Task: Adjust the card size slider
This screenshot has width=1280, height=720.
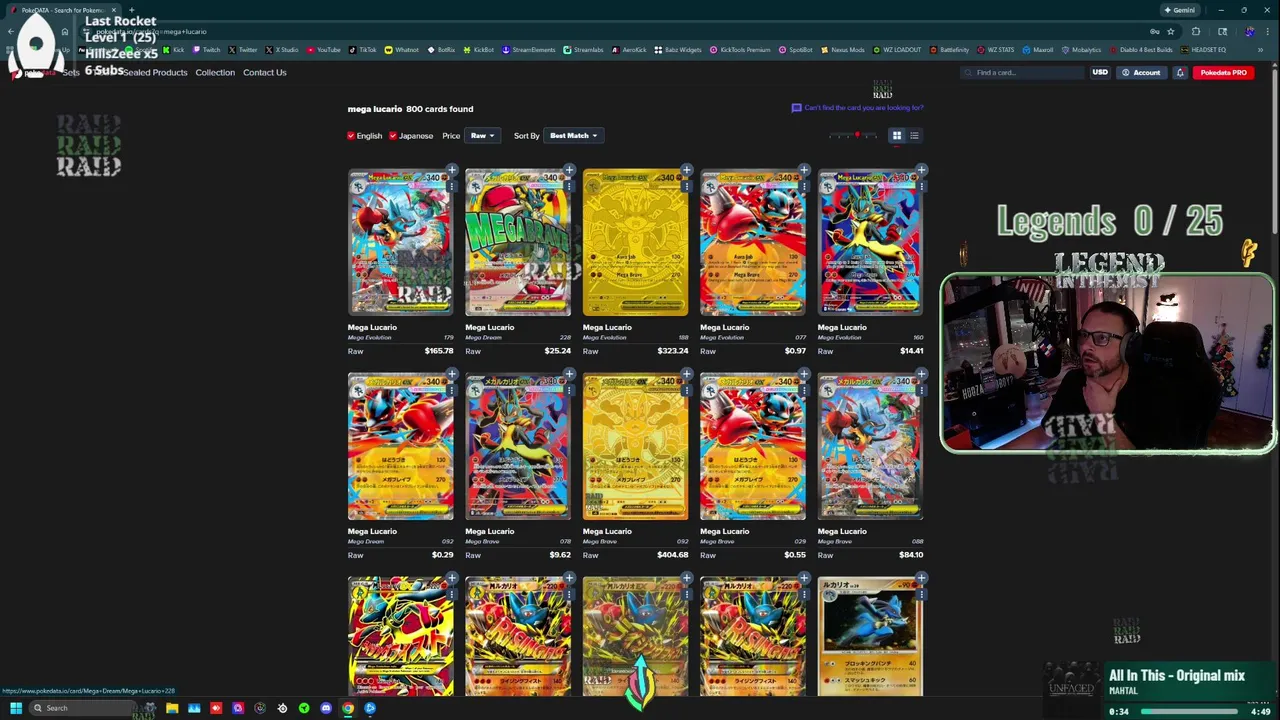Action: [853, 135]
